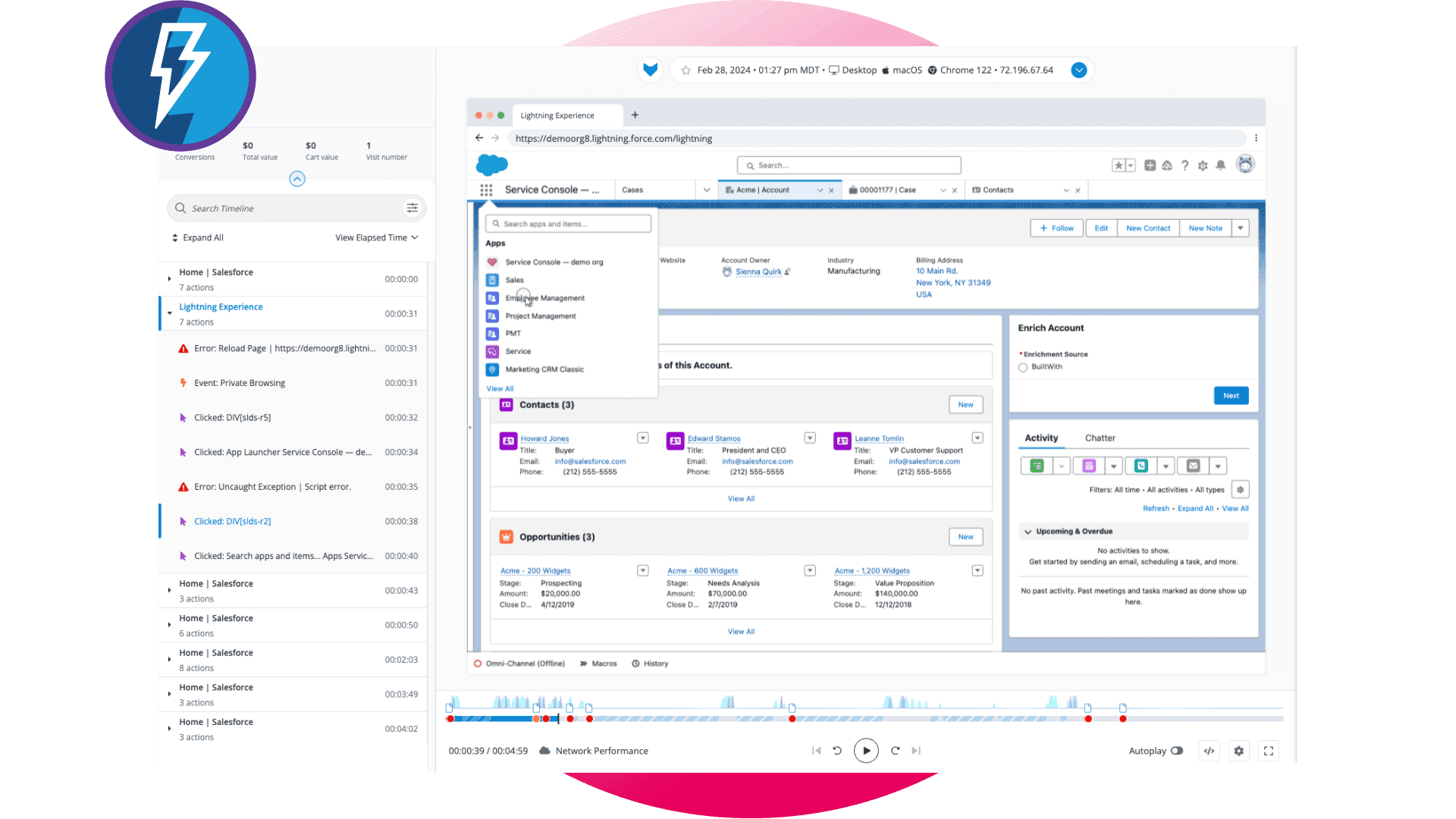This screenshot has height=819, width=1456.
Task: Toggle the Autoplay switch
Action: pos(1177,751)
